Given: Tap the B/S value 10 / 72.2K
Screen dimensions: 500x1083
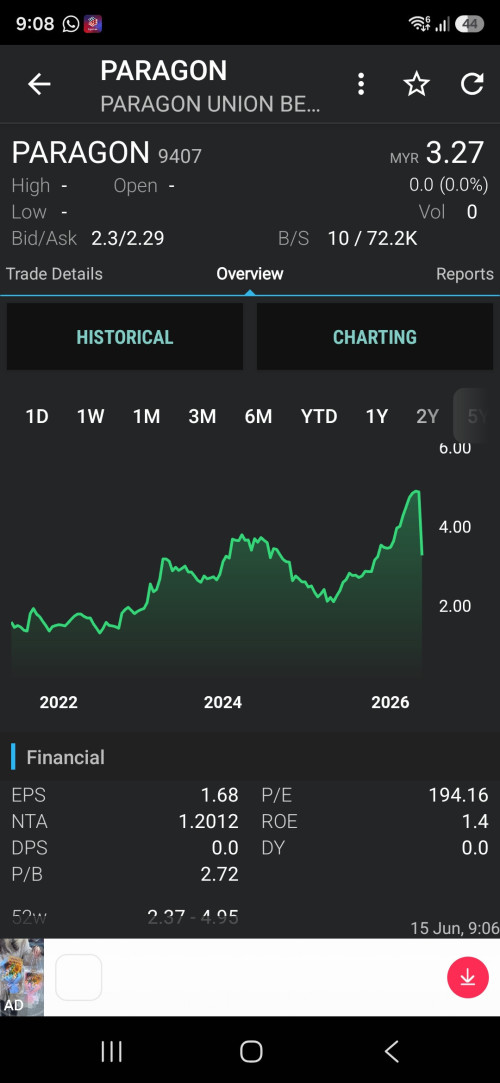Looking at the screenshot, I should (372, 239).
